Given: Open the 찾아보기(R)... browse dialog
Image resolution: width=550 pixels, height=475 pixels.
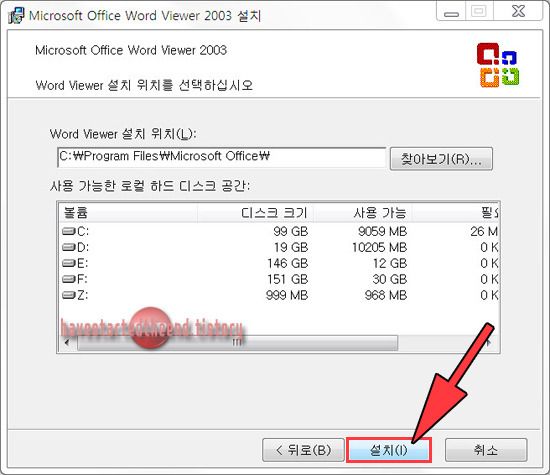Looking at the screenshot, I should 441,159.
